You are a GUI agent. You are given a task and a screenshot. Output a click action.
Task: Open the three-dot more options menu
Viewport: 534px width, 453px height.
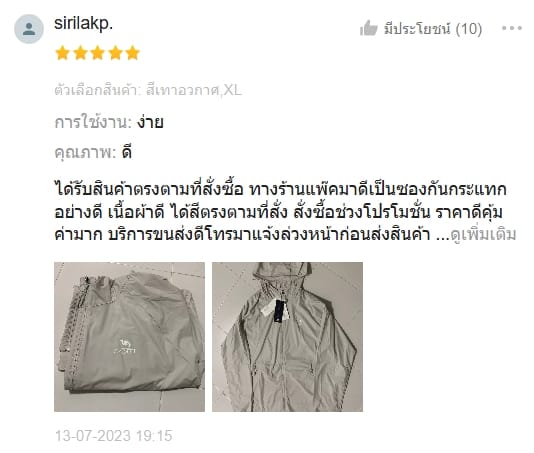coord(512,28)
